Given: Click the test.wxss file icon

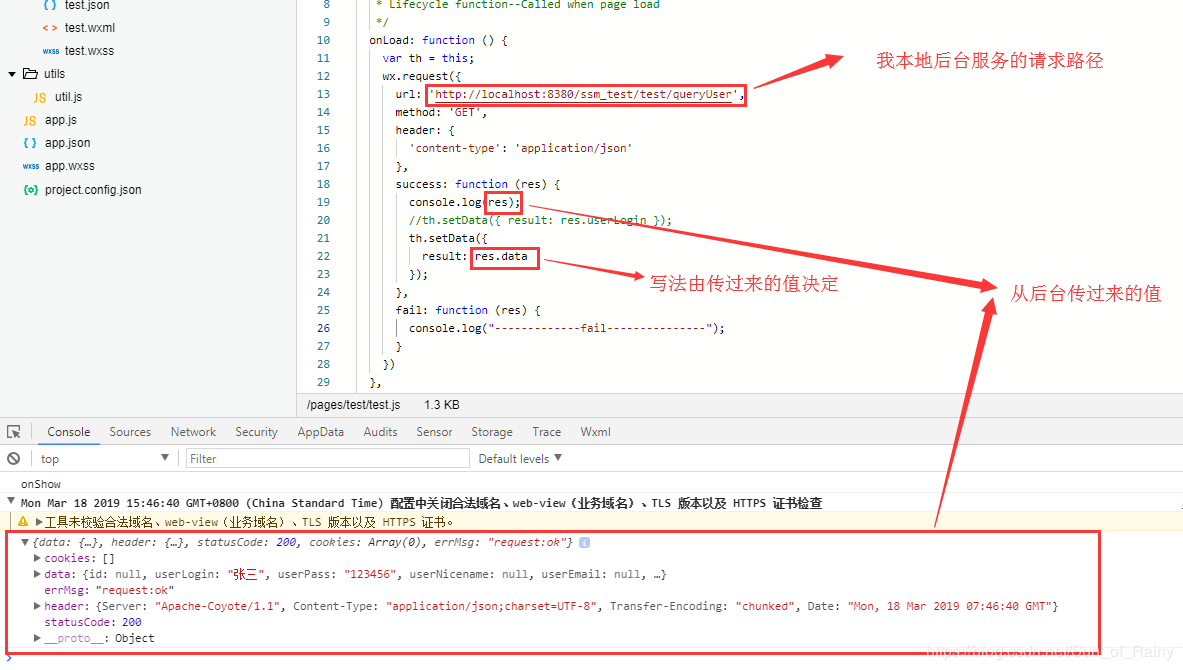Looking at the screenshot, I should point(51,51).
